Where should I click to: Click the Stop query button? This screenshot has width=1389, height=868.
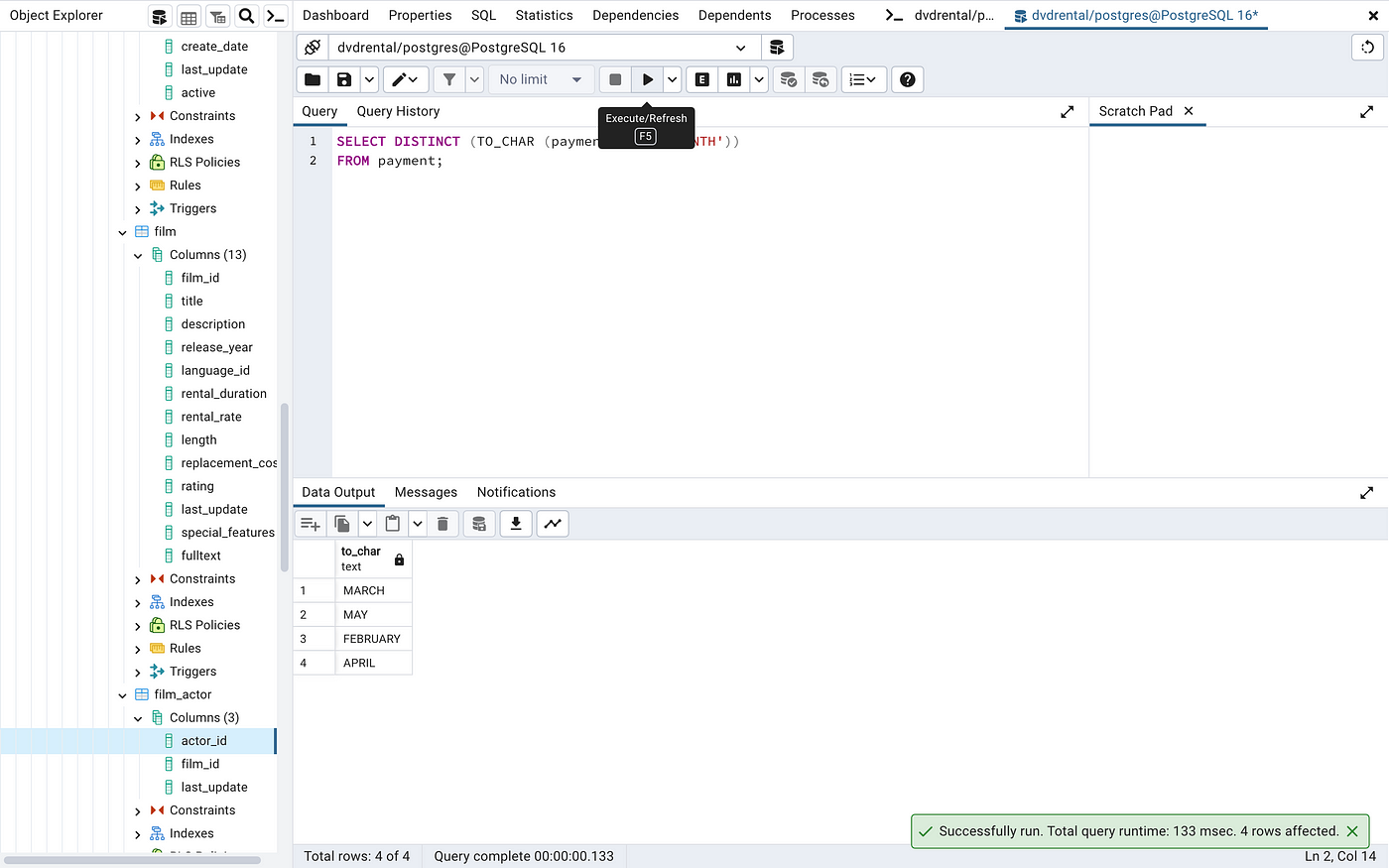tap(615, 79)
